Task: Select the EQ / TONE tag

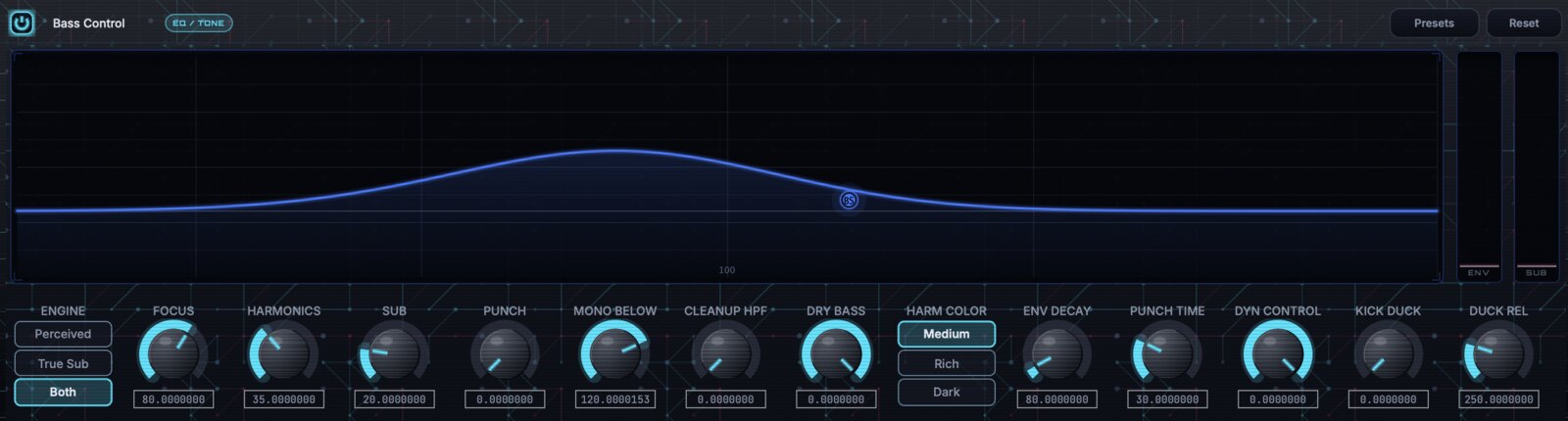Action: pos(198,23)
